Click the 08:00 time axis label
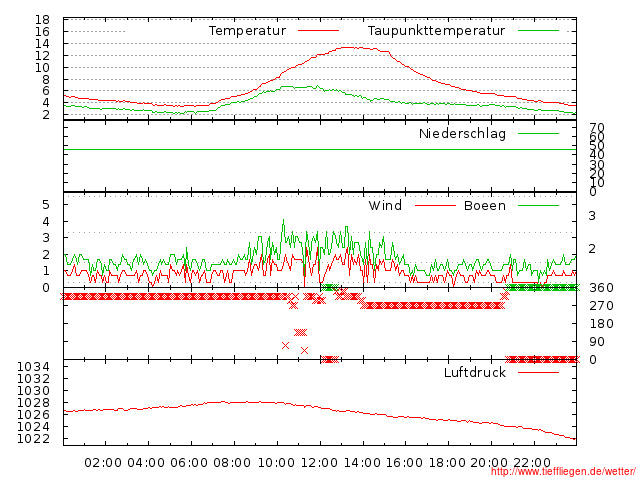The height and width of the screenshot is (480, 640). [232, 463]
